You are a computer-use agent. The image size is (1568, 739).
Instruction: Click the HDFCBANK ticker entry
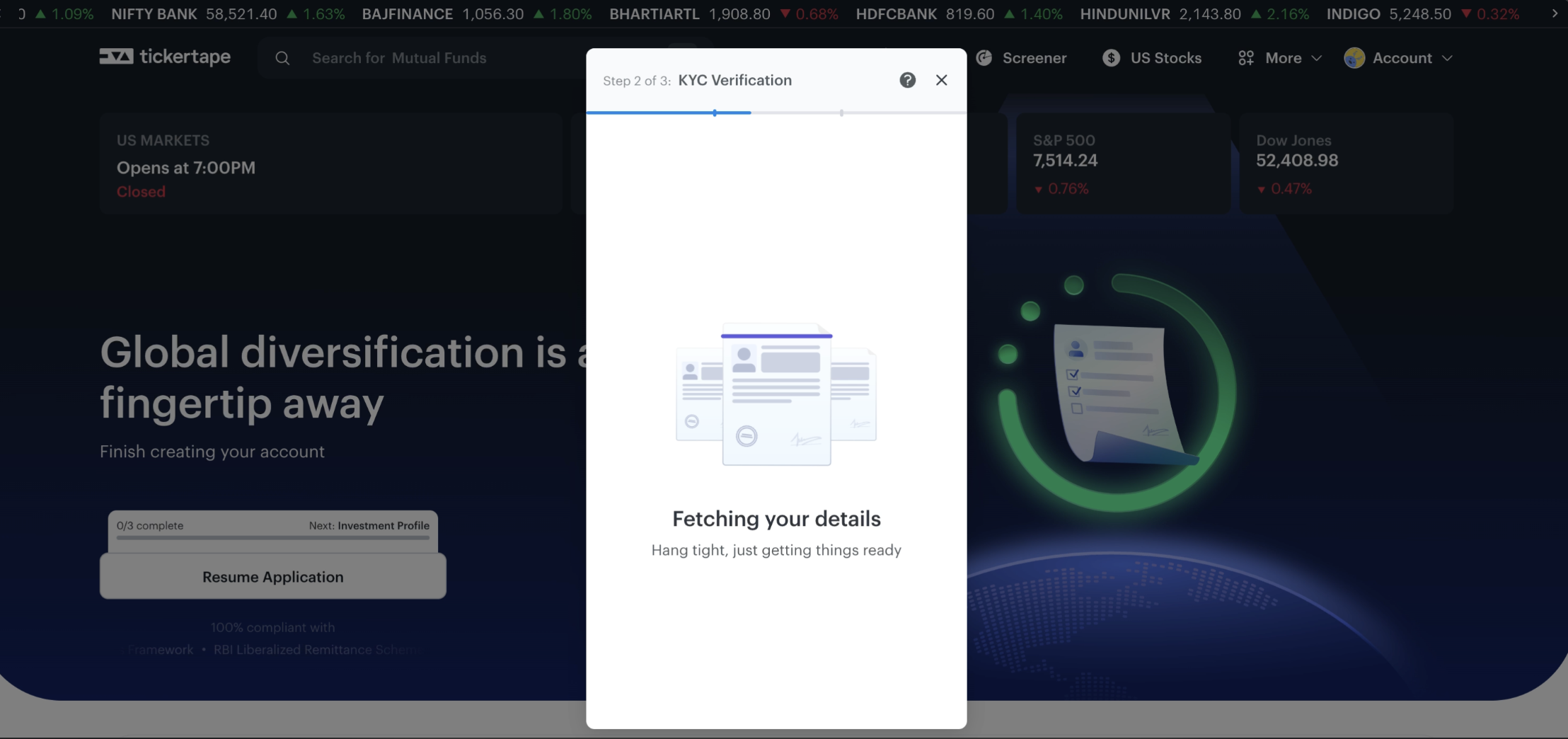pyautogui.click(x=959, y=14)
